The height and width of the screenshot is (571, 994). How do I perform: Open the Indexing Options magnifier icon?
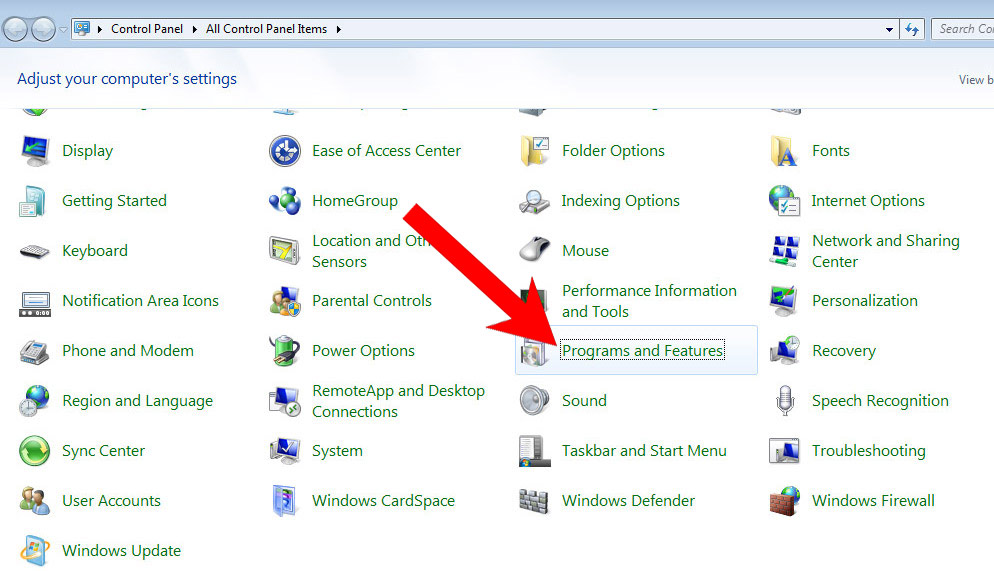click(x=534, y=202)
